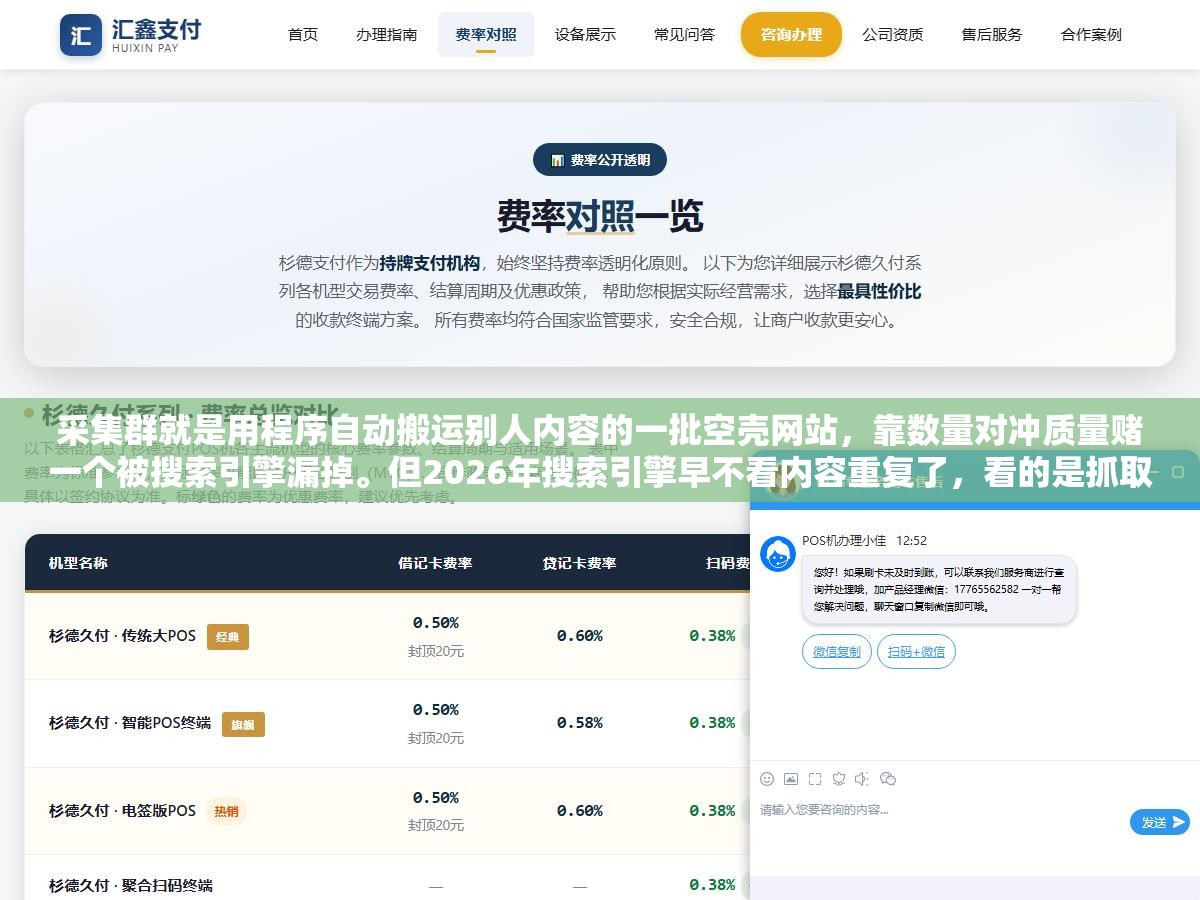Screen dimensions: 1200x900
Task: Open the 办理指南 menu item
Action: [x=386, y=34]
